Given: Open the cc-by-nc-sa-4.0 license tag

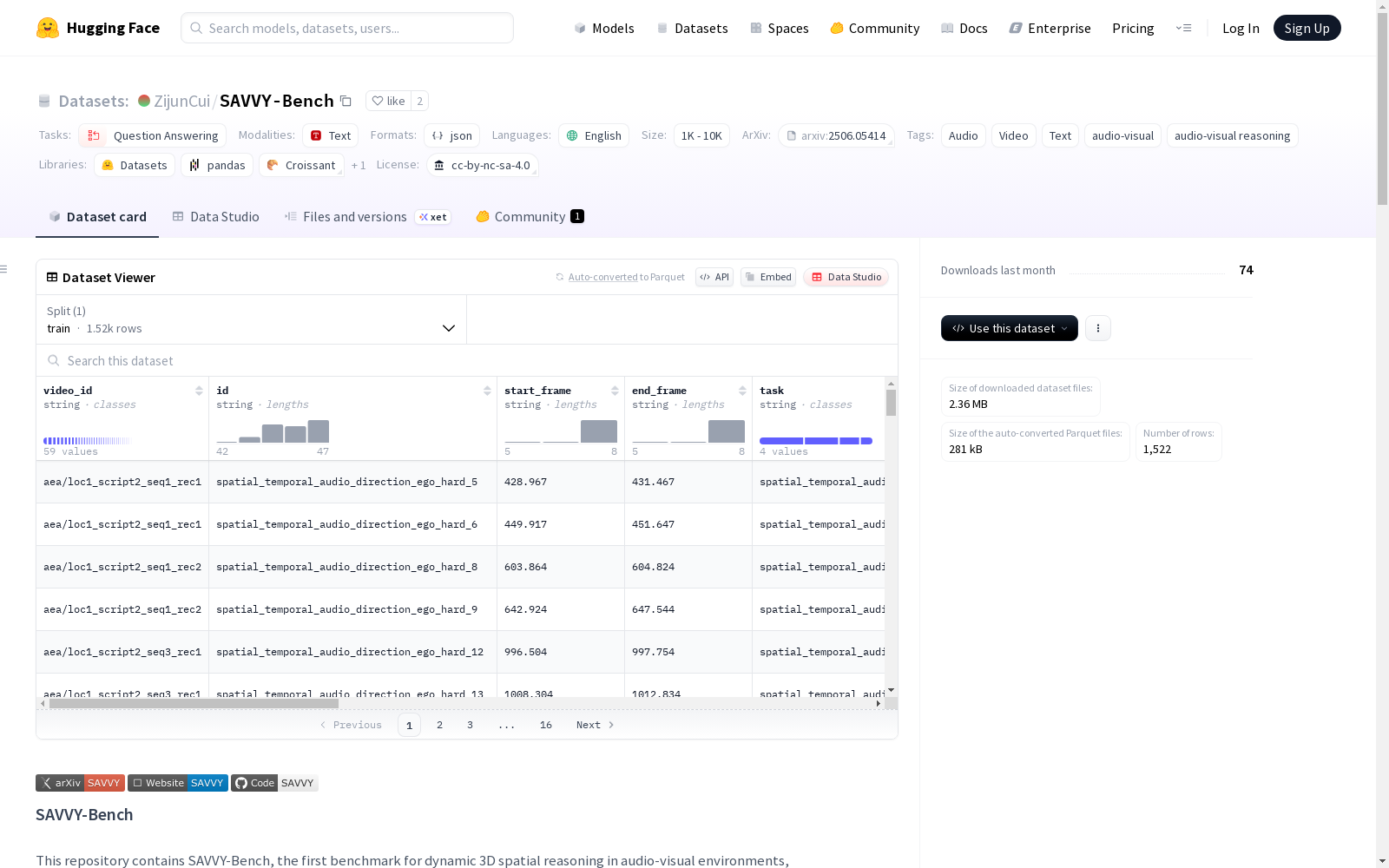Looking at the screenshot, I should tap(483, 165).
